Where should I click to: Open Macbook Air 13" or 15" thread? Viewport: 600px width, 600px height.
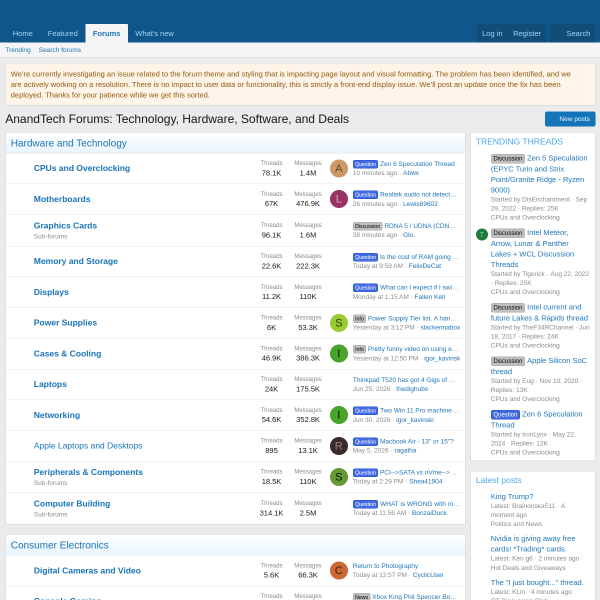(416, 442)
